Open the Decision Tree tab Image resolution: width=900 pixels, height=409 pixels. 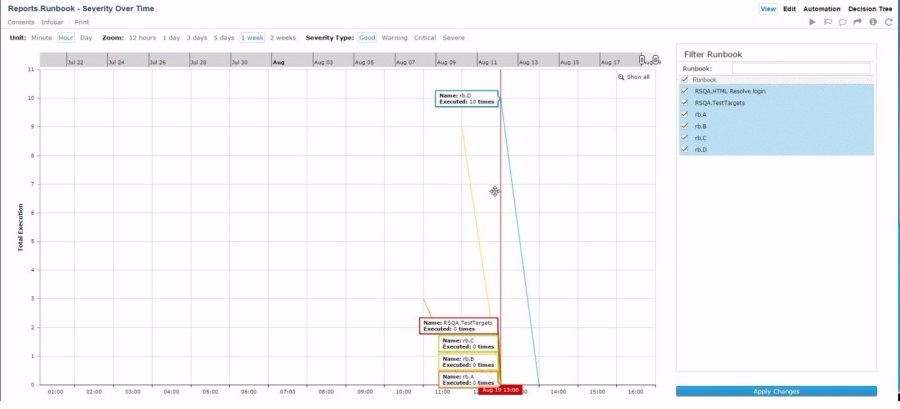870,8
